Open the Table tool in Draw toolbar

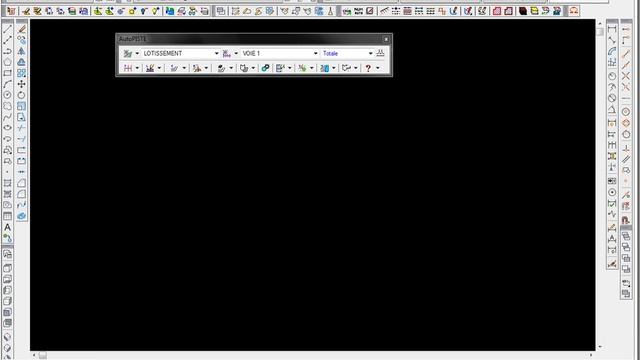7,216
